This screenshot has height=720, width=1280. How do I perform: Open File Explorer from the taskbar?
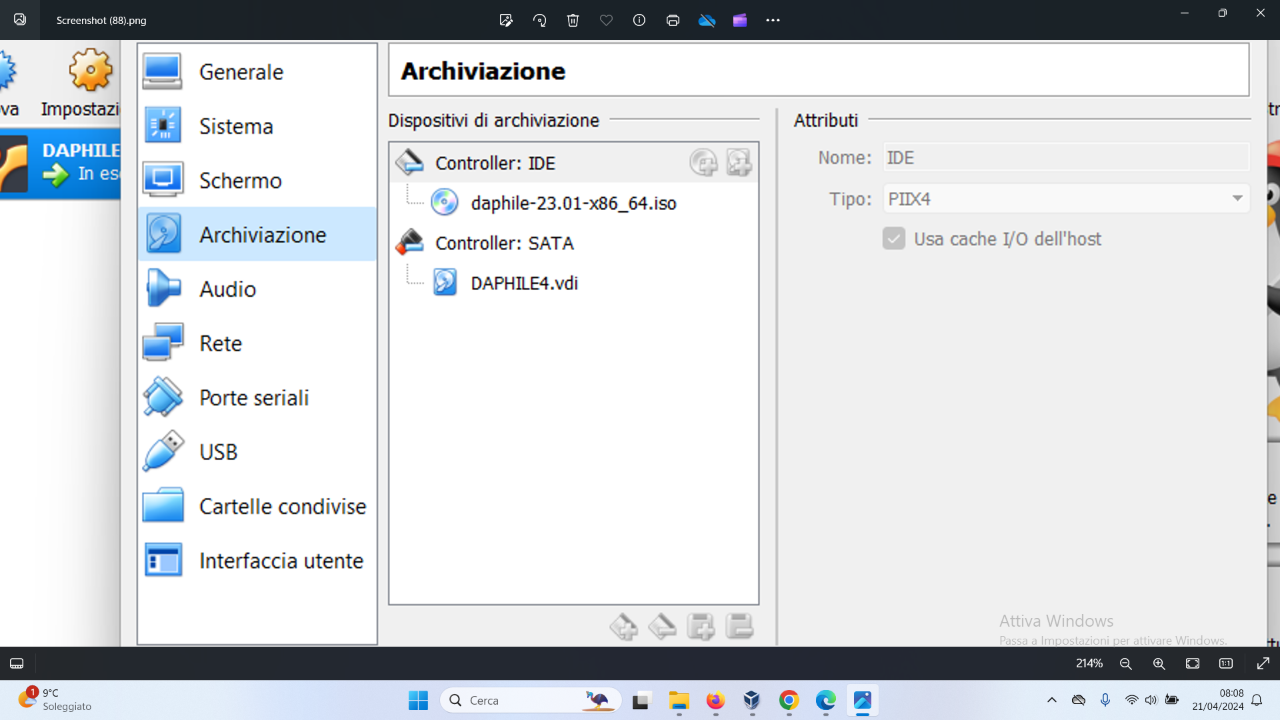pyautogui.click(x=678, y=700)
